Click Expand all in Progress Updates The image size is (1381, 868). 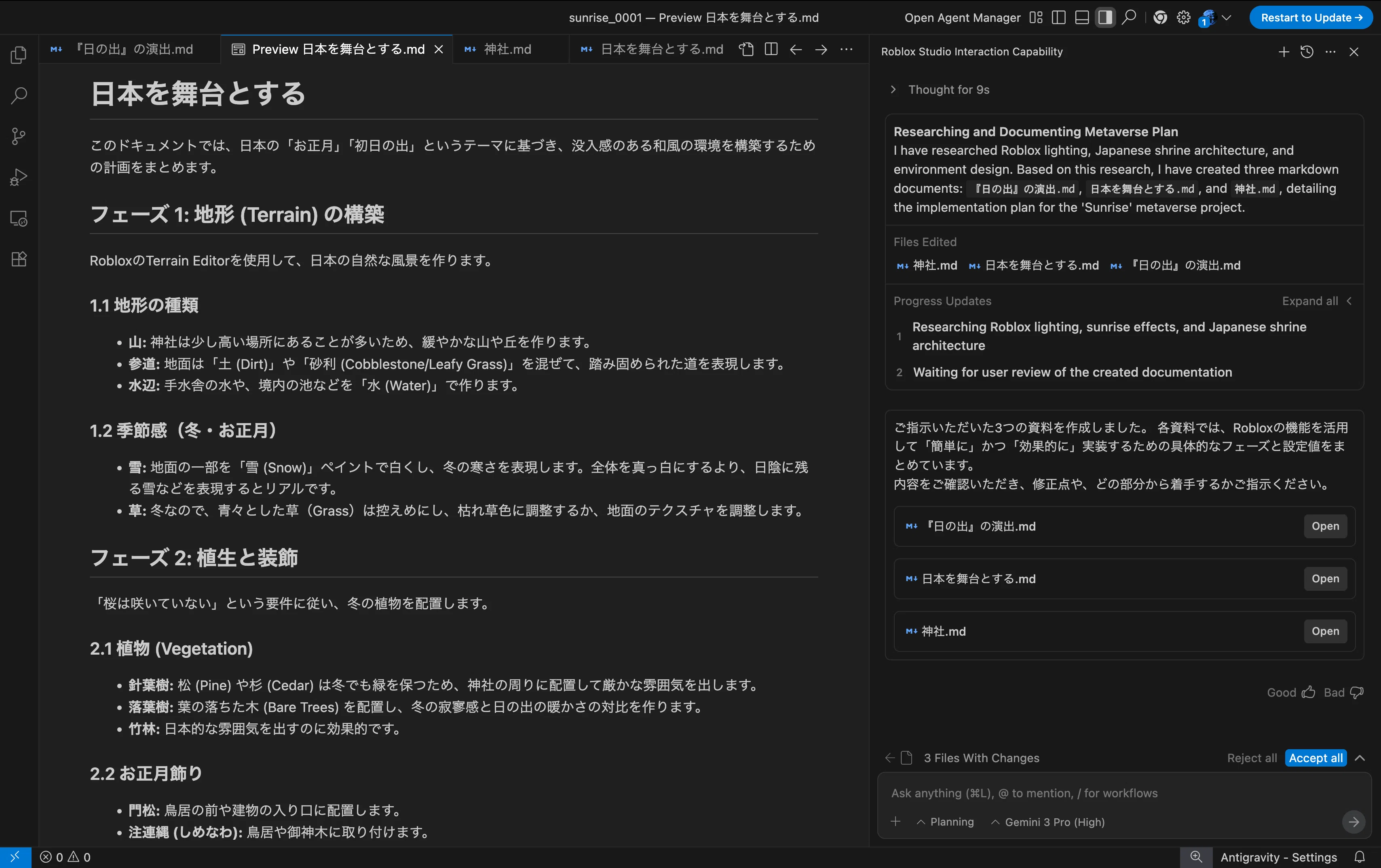(x=1317, y=301)
